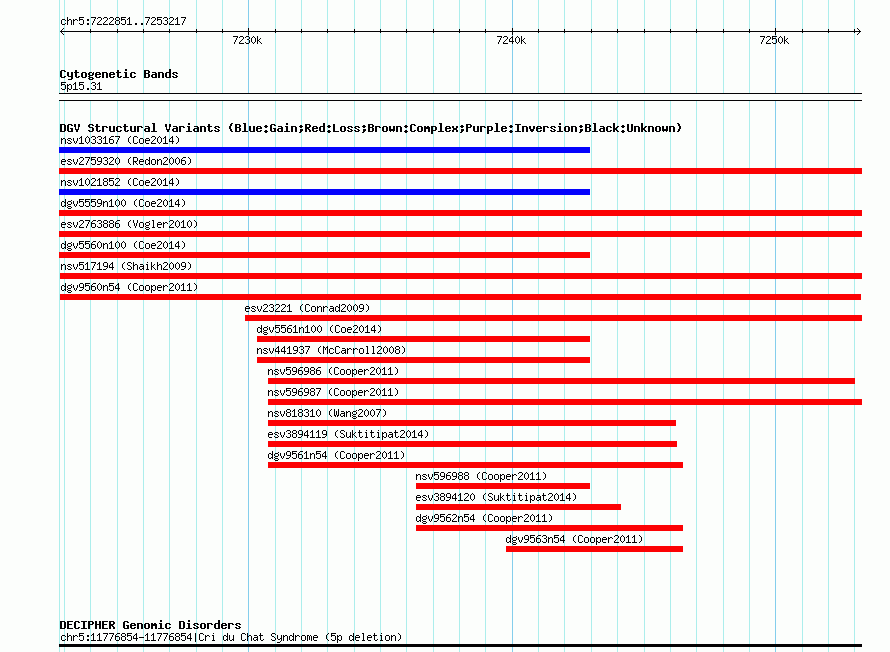Click red bar for nsv596987

(x=565, y=402)
